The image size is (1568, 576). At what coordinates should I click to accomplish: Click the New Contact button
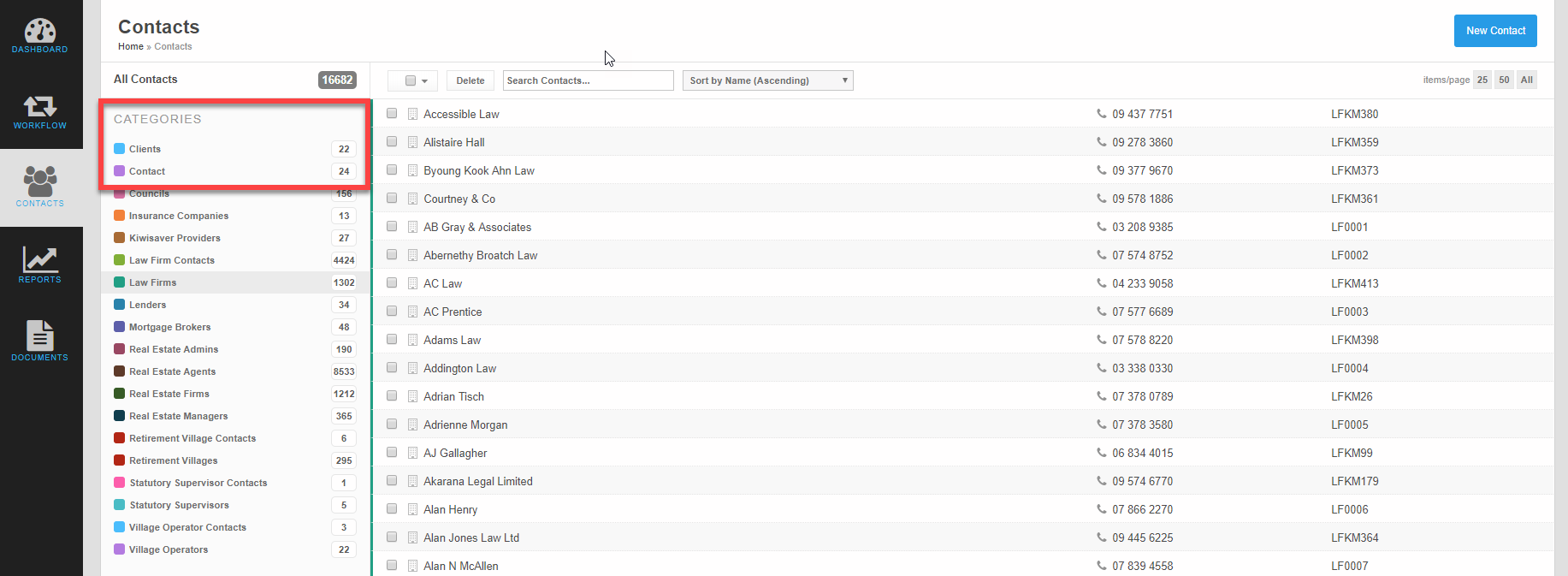[1494, 31]
